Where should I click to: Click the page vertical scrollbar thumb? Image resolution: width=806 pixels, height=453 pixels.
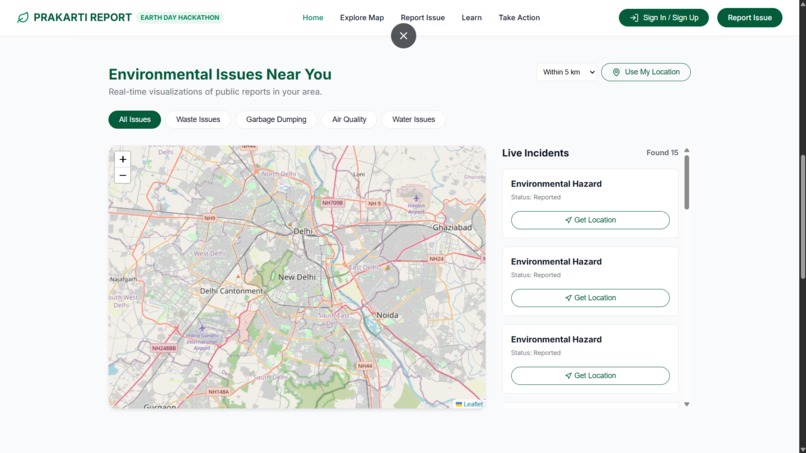click(802, 217)
